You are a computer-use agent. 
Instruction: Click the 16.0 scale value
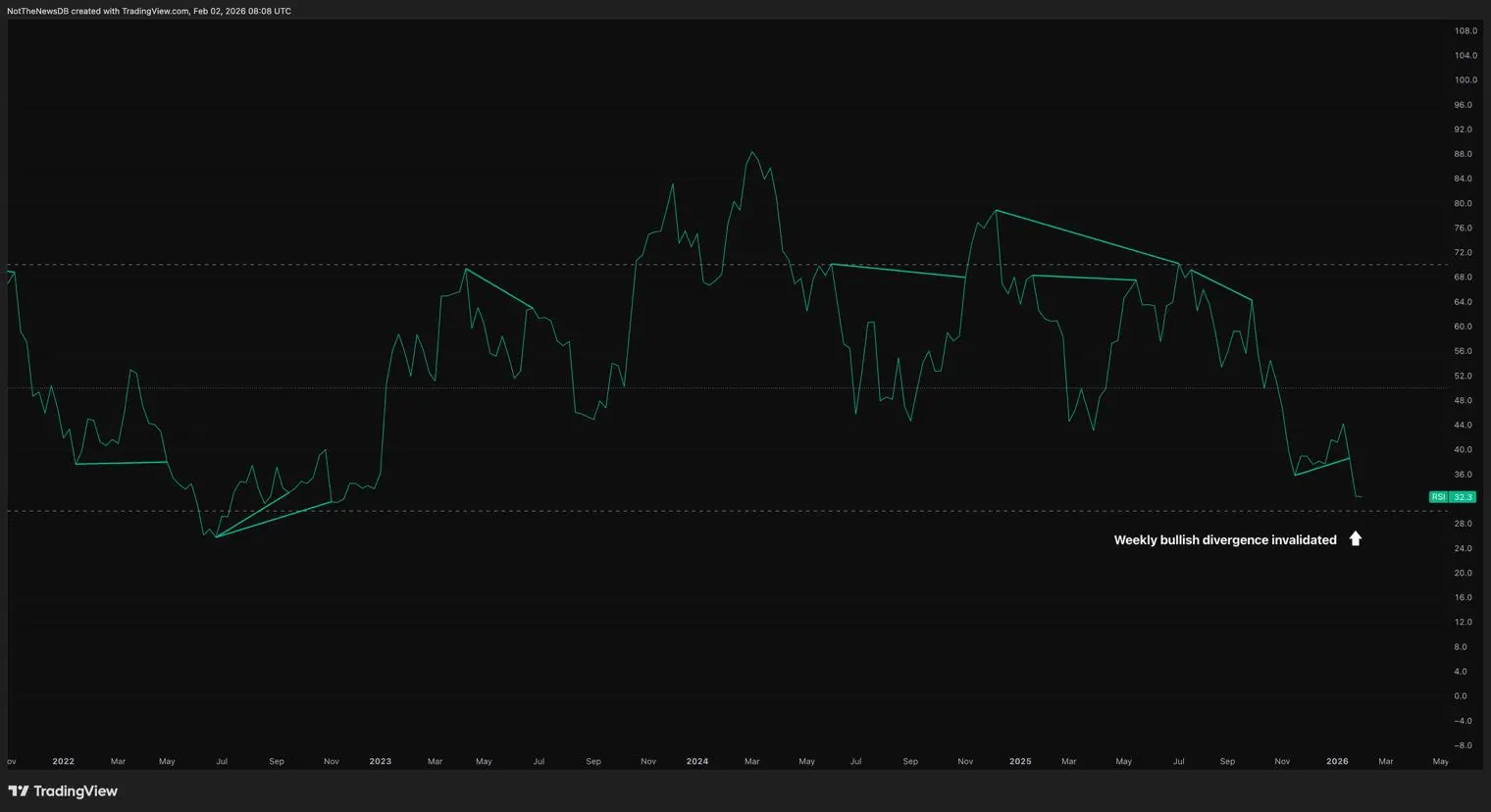pos(1463,597)
